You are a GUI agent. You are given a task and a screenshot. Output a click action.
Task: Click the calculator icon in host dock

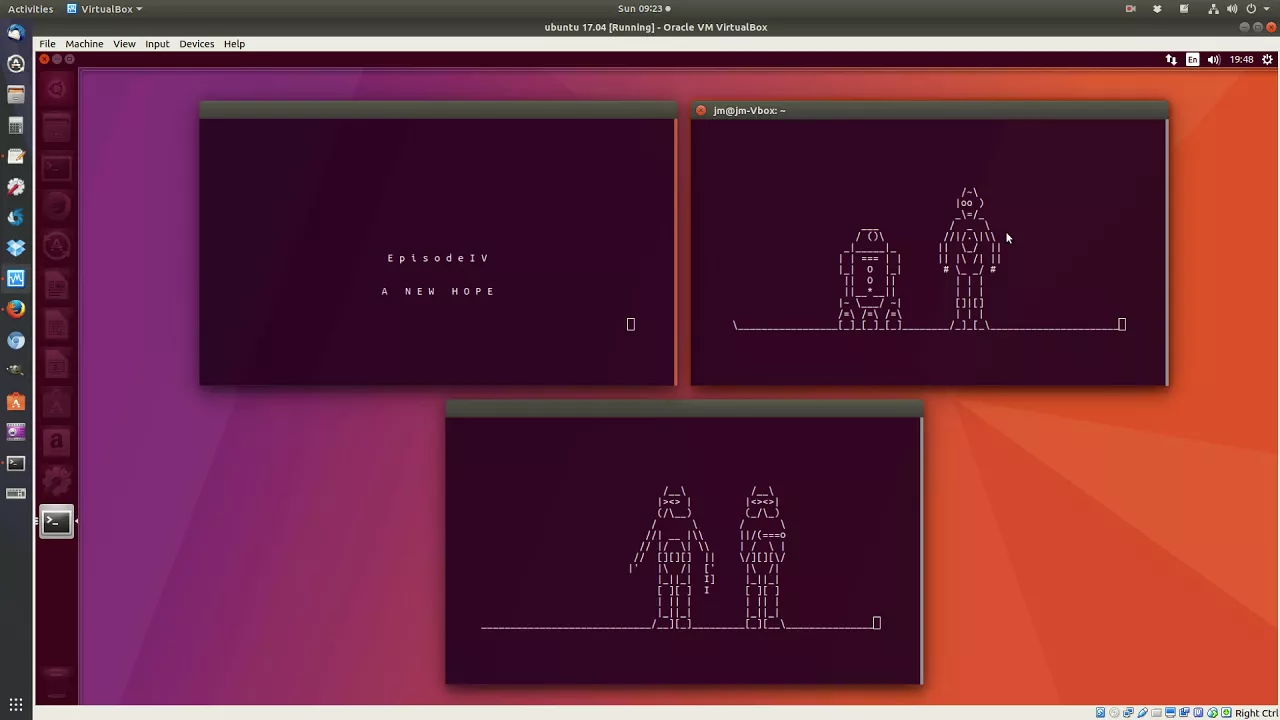point(16,125)
